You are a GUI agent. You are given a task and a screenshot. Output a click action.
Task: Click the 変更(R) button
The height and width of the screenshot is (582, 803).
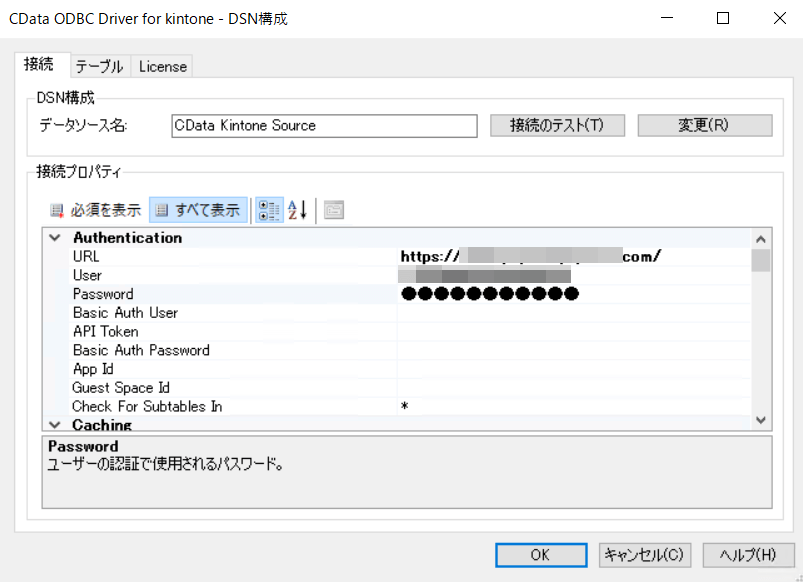[x=705, y=126]
